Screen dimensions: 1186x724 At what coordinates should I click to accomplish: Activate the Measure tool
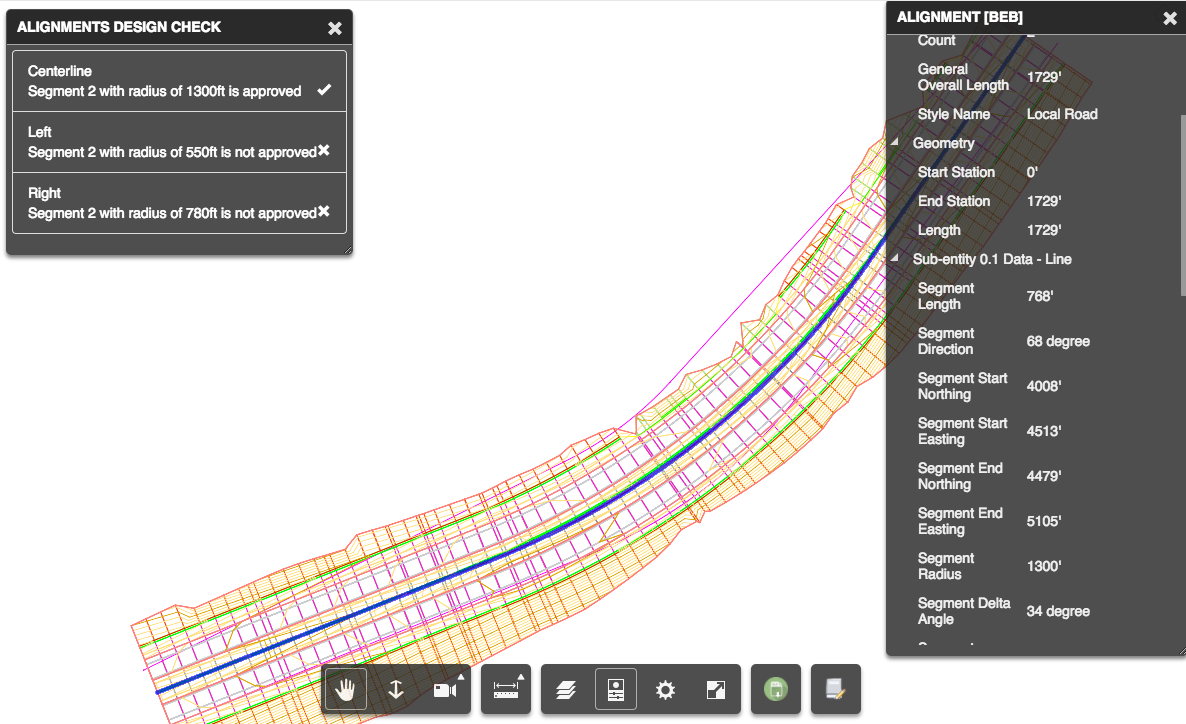pos(505,689)
